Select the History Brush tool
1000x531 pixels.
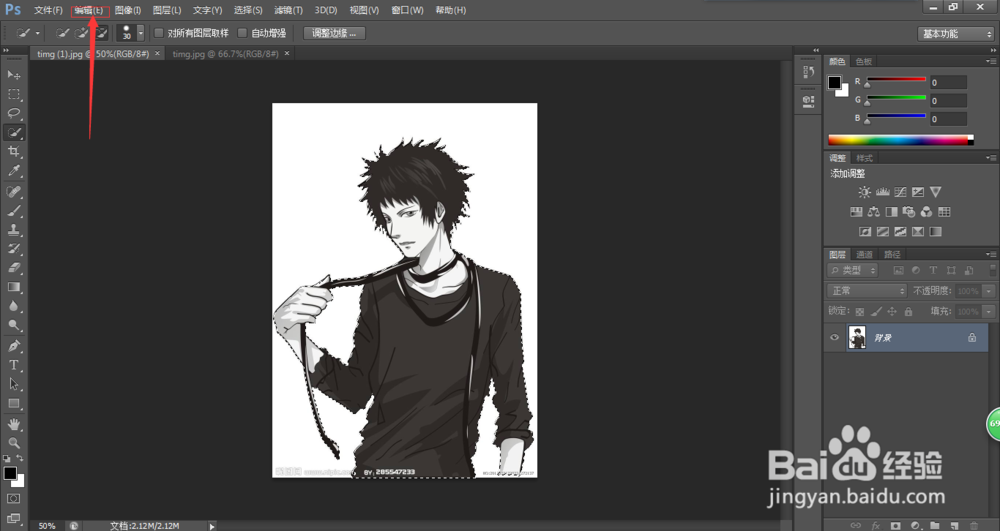click(13, 249)
